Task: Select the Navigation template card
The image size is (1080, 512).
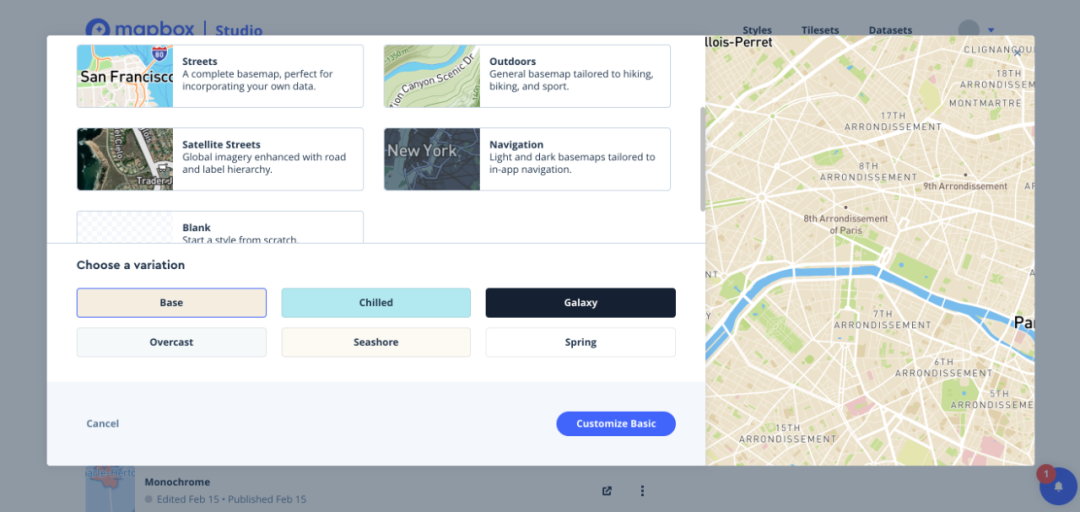Action: (x=527, y=159)
